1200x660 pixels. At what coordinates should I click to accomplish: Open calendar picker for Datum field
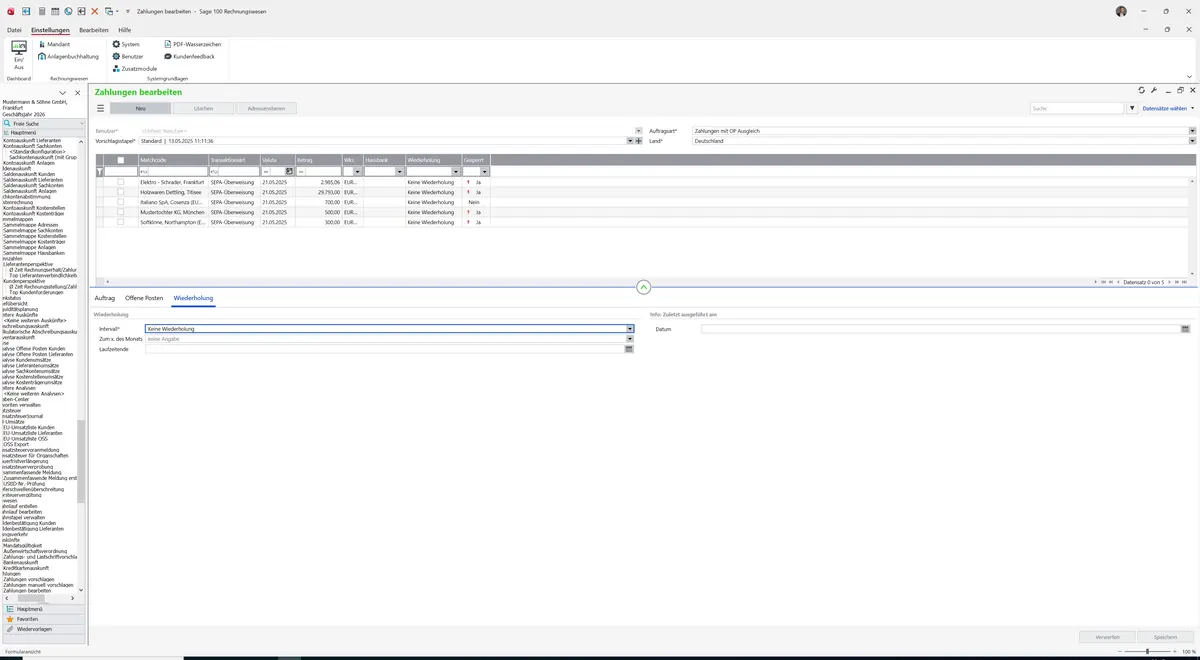click(x=1185, y=328)
